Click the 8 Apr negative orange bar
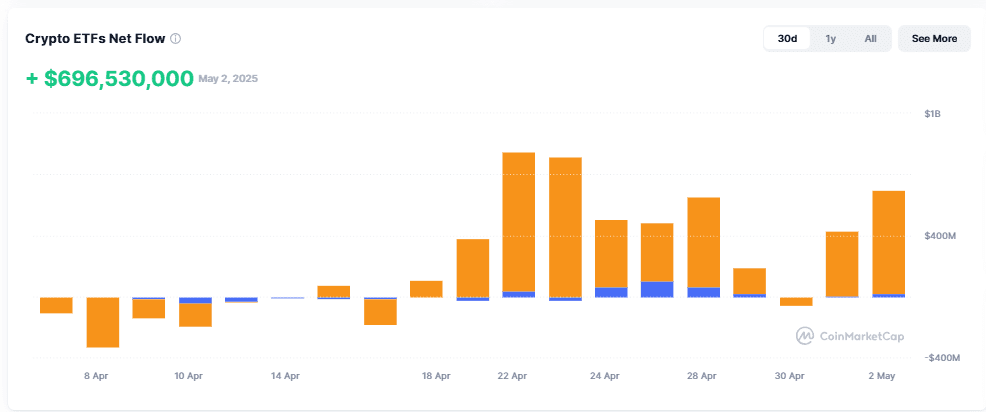Screen dimensions: 986x412 click(x=102, y=322)
